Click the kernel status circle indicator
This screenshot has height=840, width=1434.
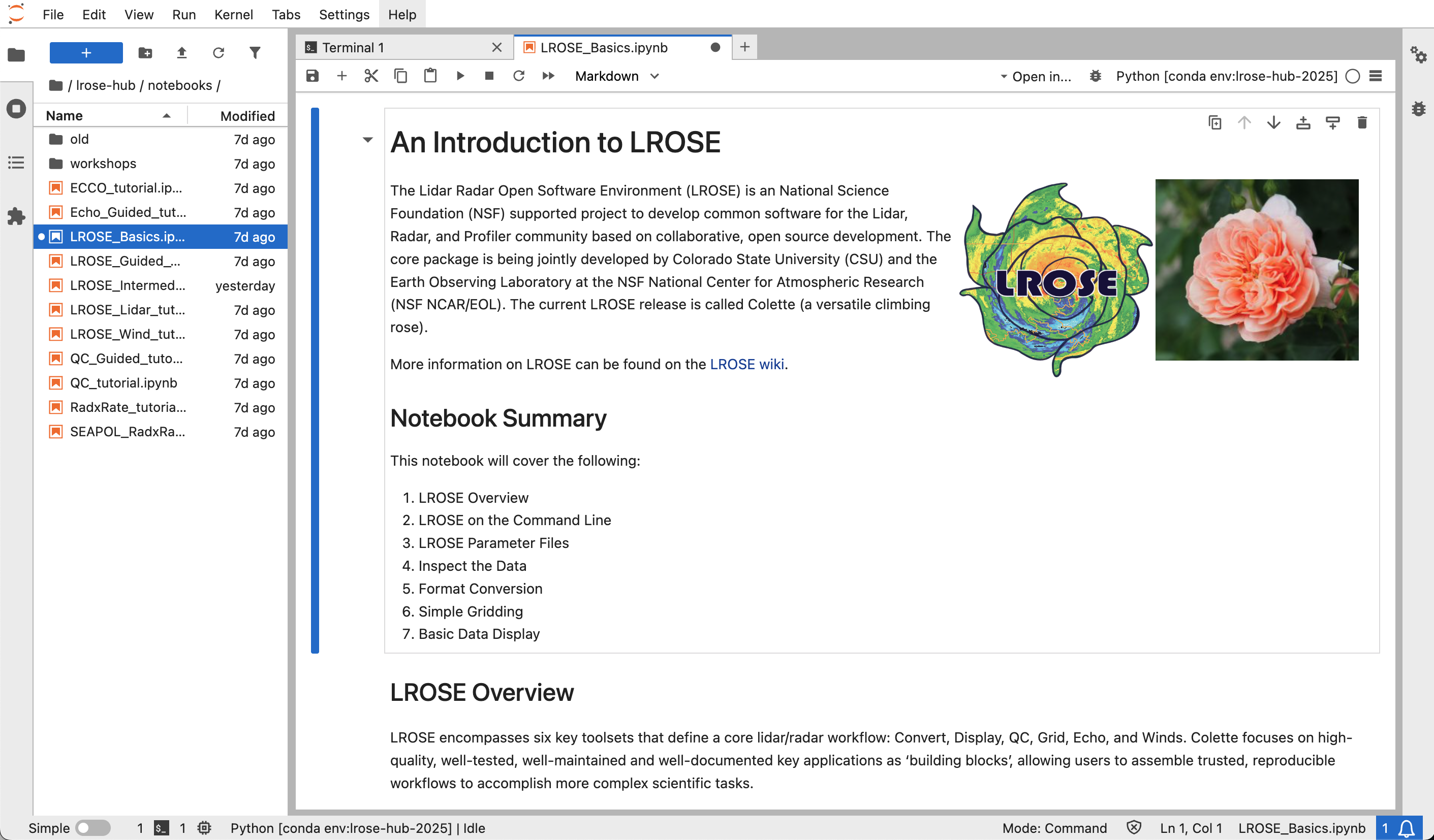click(1353, 76)
